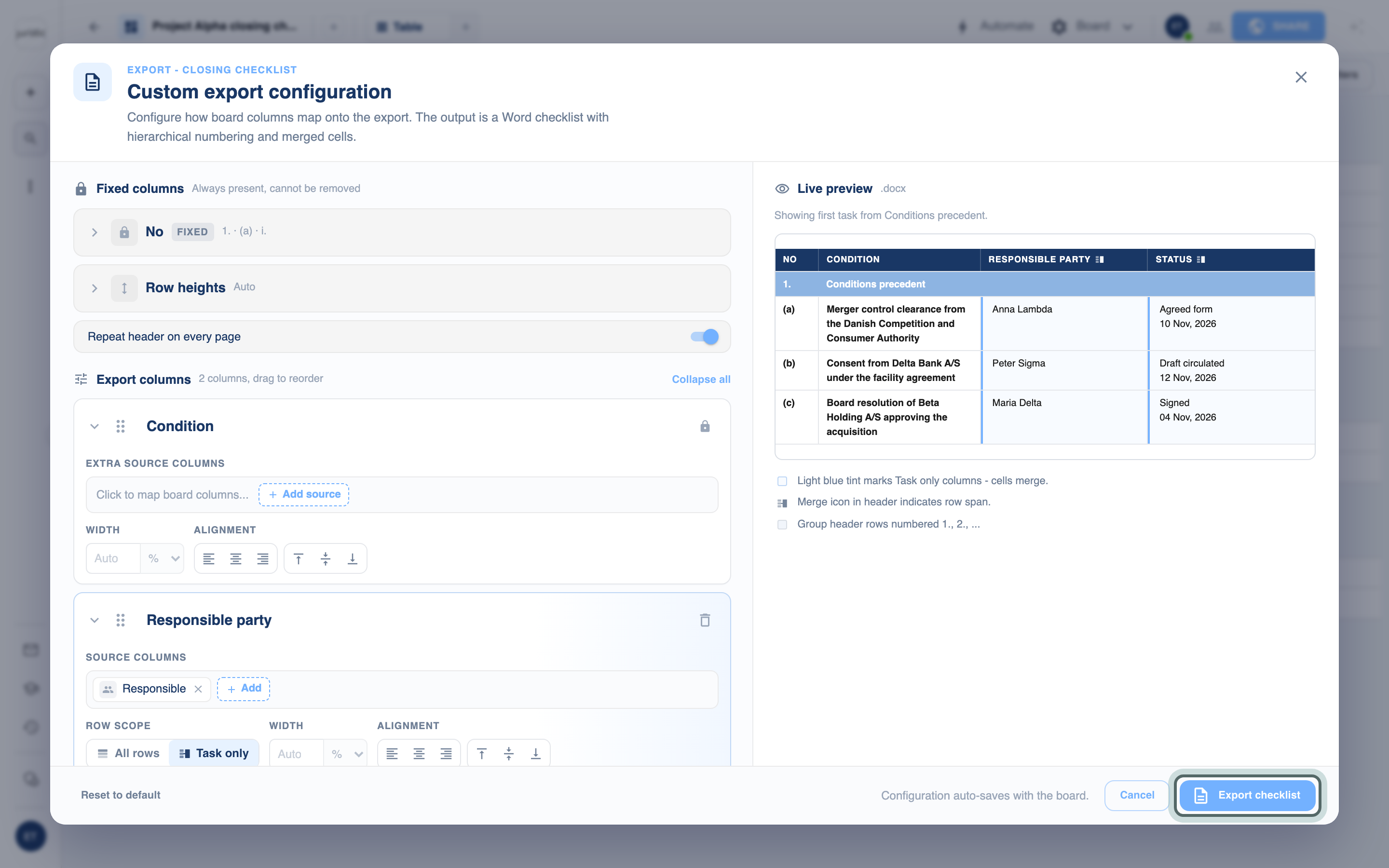Viewport: 1389px width, 868px height.
Task: Set Responsible party vertical alignment to bottom
Action: coord(535,754)
